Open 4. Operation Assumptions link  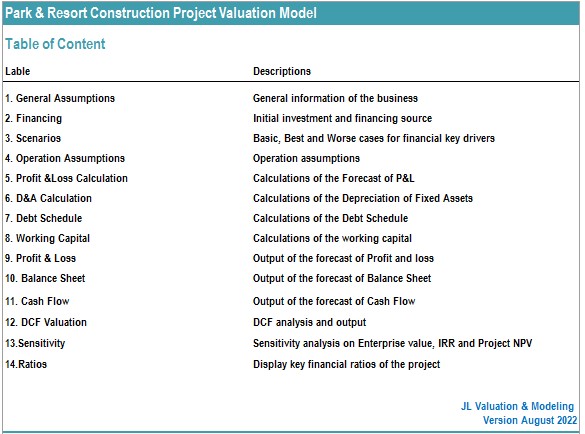65,158
